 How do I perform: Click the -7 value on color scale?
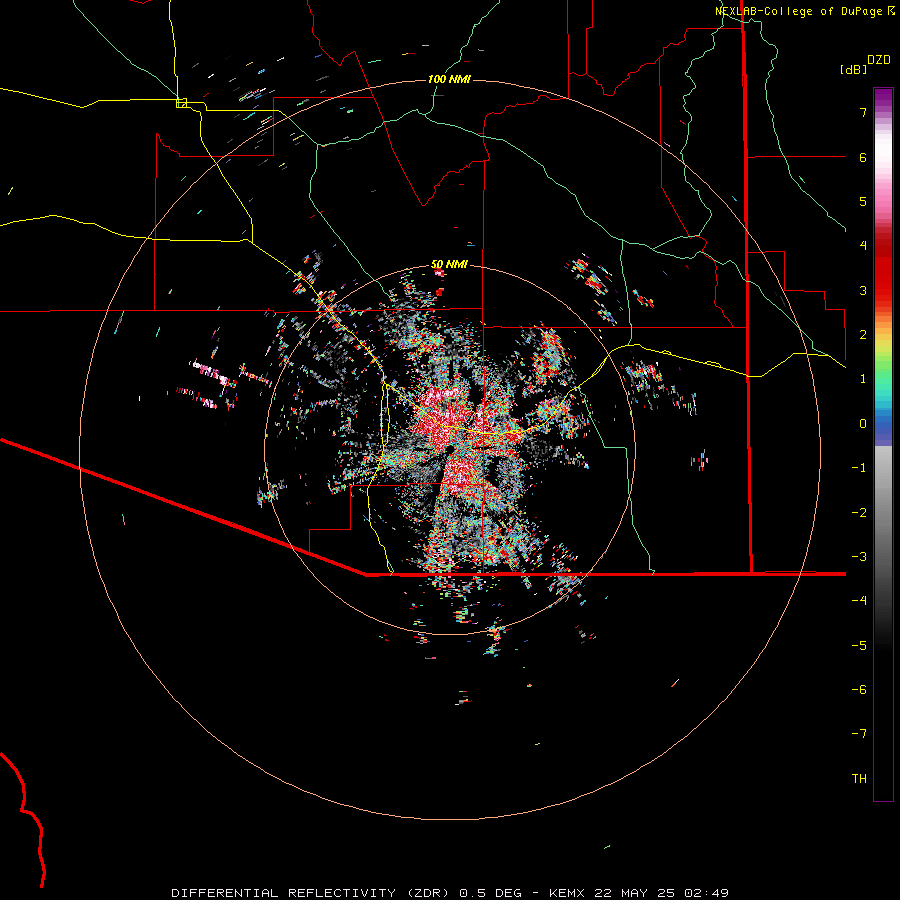859,734
